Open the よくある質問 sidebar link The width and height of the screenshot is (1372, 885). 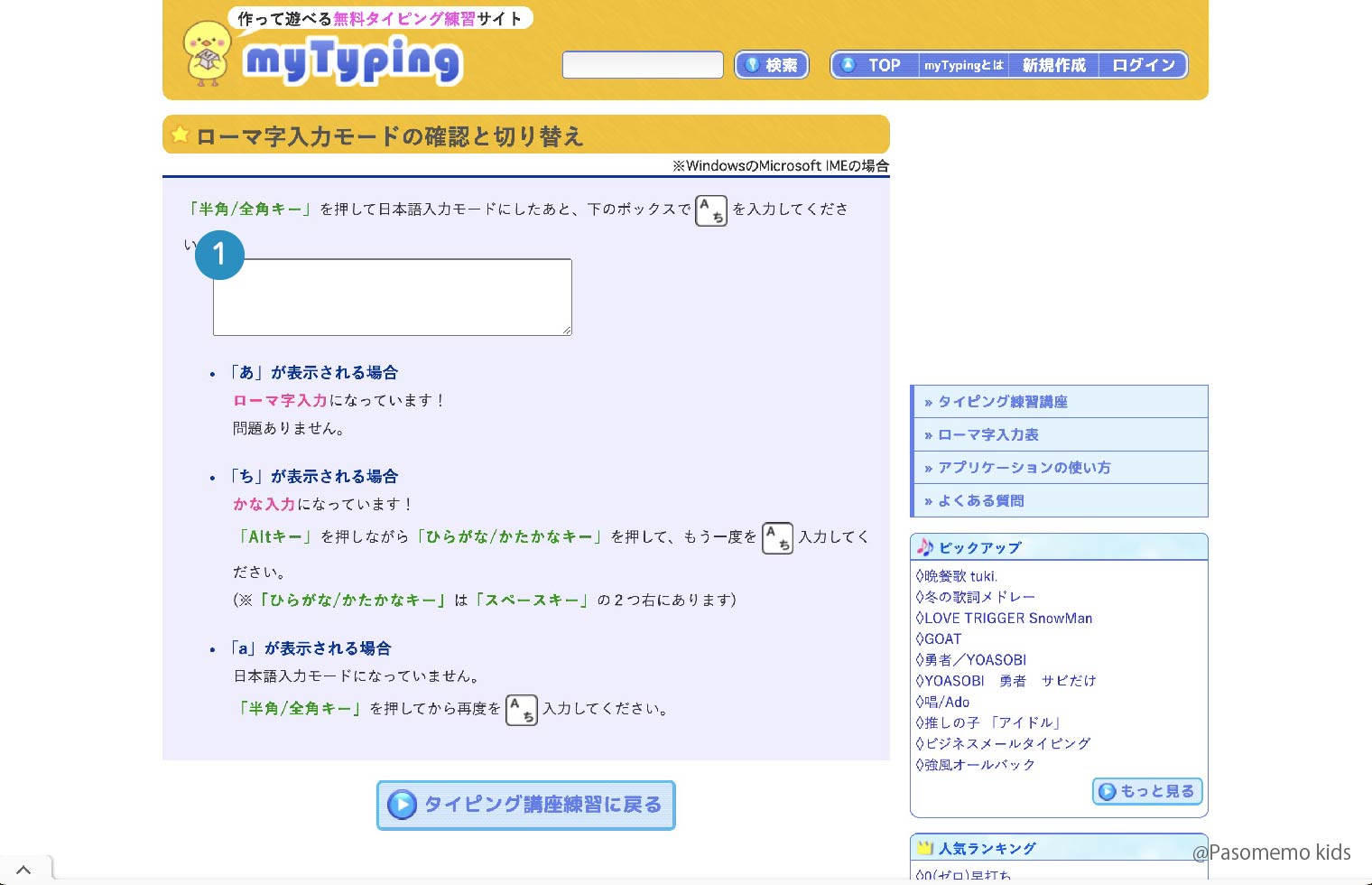point(1061,500)
